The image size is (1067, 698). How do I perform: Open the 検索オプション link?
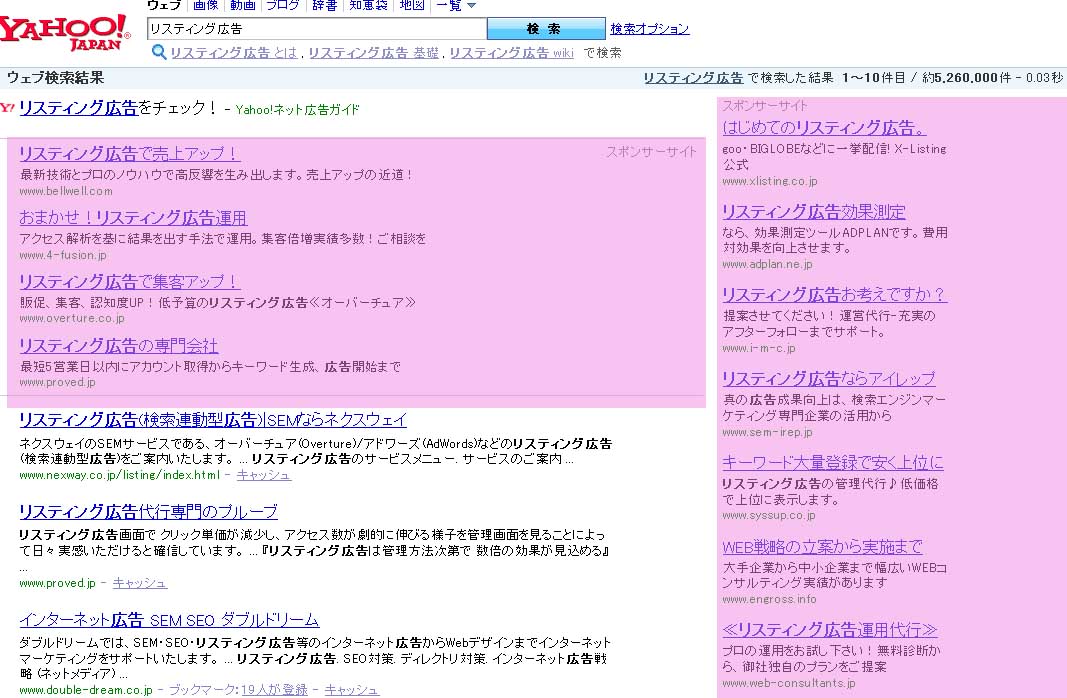click(650, 29)
